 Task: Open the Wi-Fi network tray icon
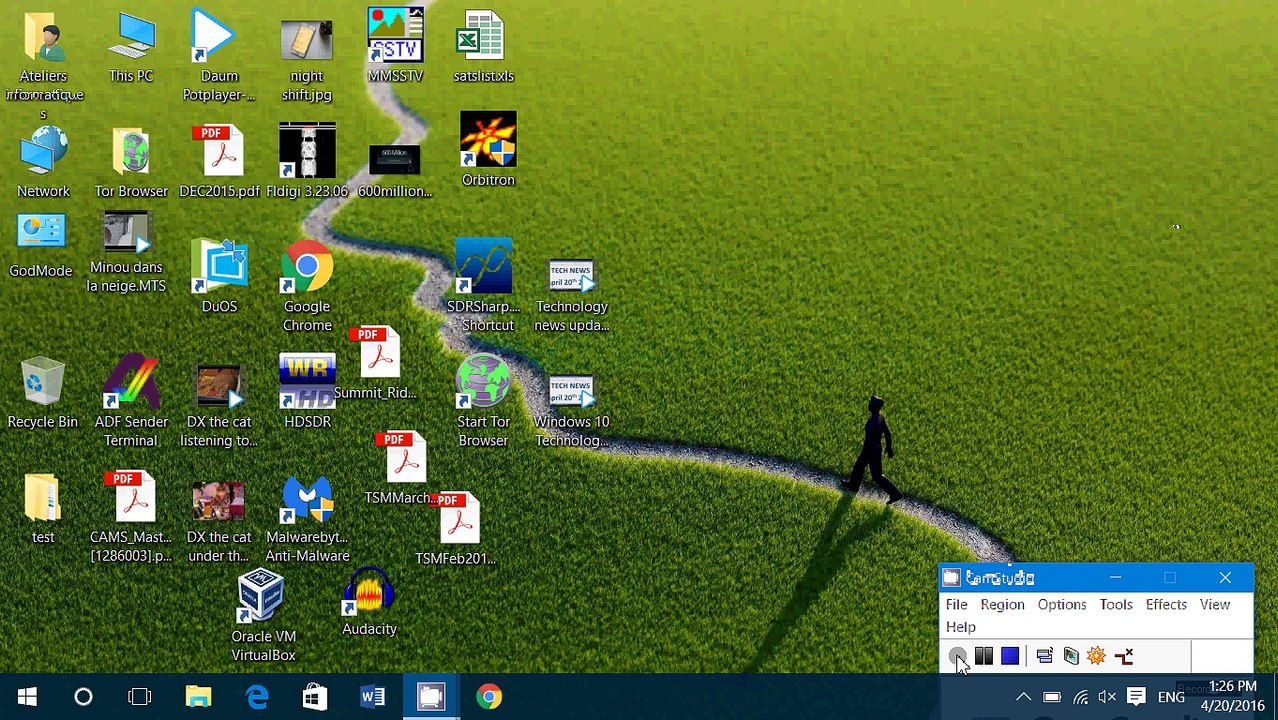(1080, 697)
